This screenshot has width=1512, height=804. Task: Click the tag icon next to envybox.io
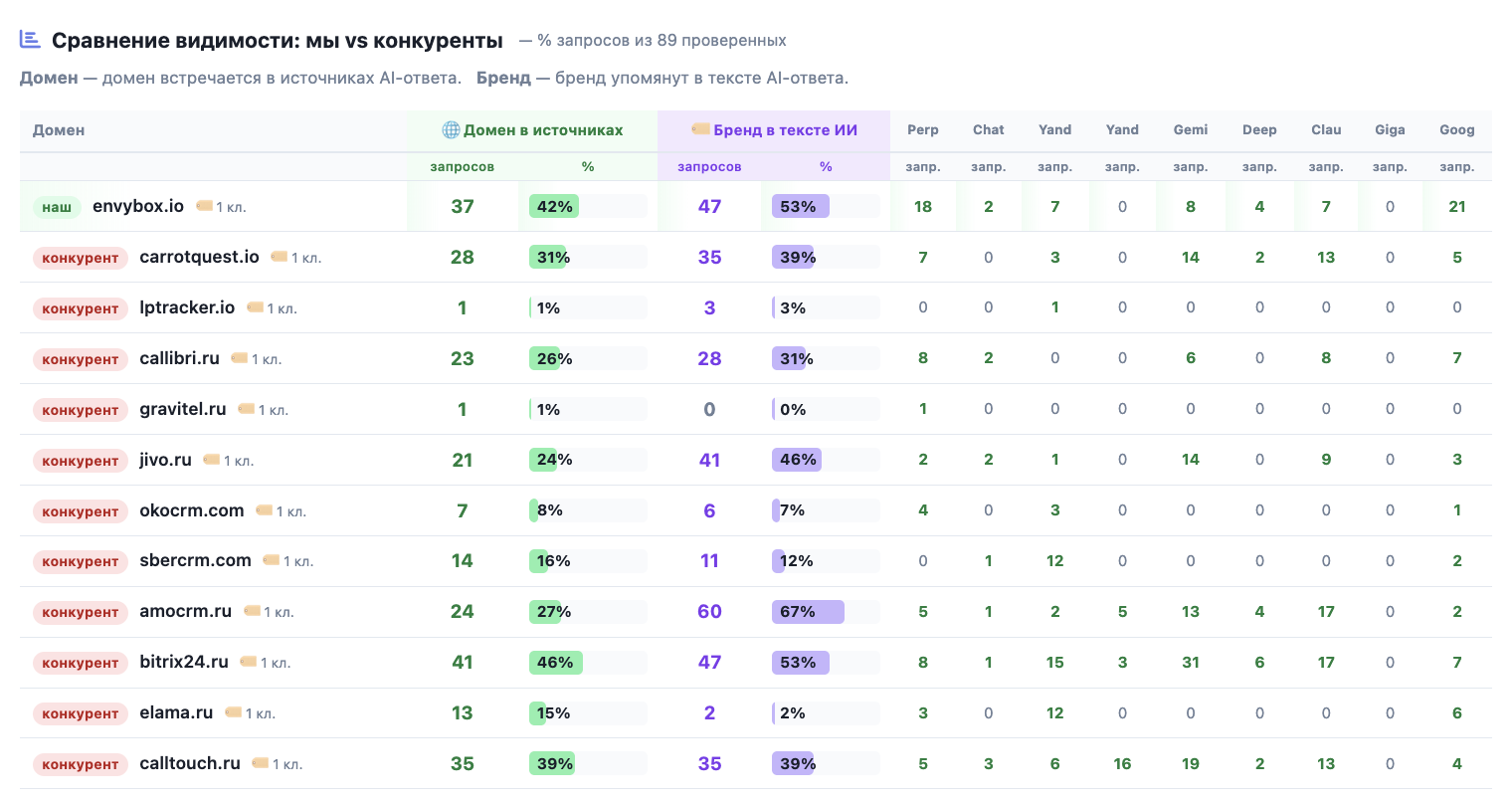tap(205, 206)
